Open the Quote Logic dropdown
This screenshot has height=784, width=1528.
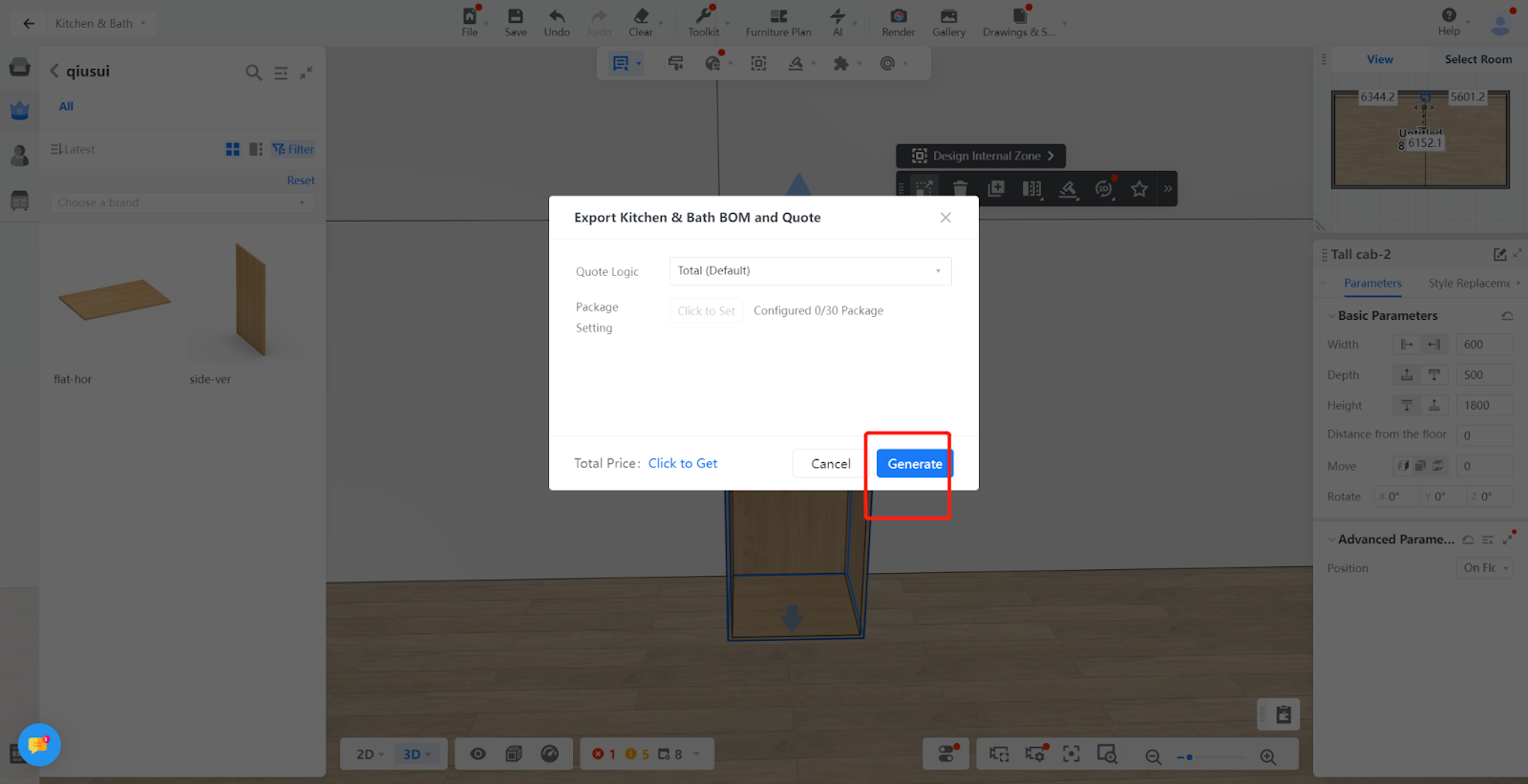pos(810,271)
